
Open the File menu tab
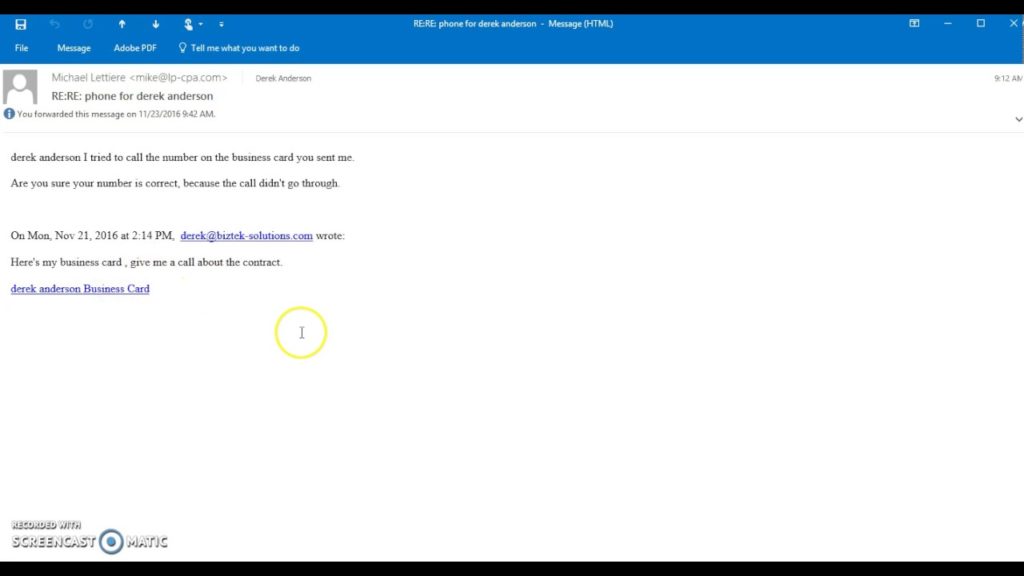click(21, 48)
